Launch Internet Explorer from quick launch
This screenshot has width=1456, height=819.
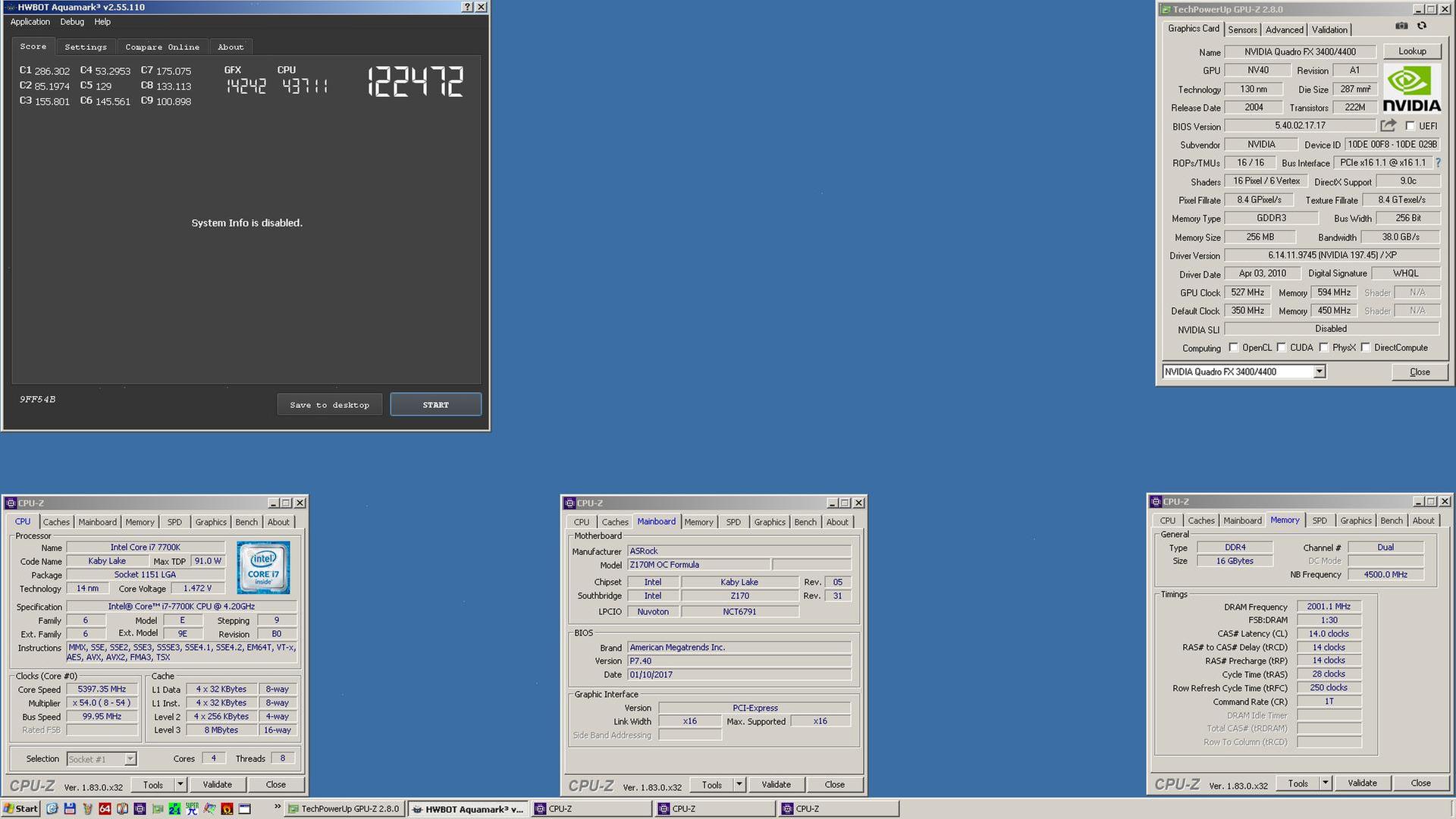pos(52,808)
